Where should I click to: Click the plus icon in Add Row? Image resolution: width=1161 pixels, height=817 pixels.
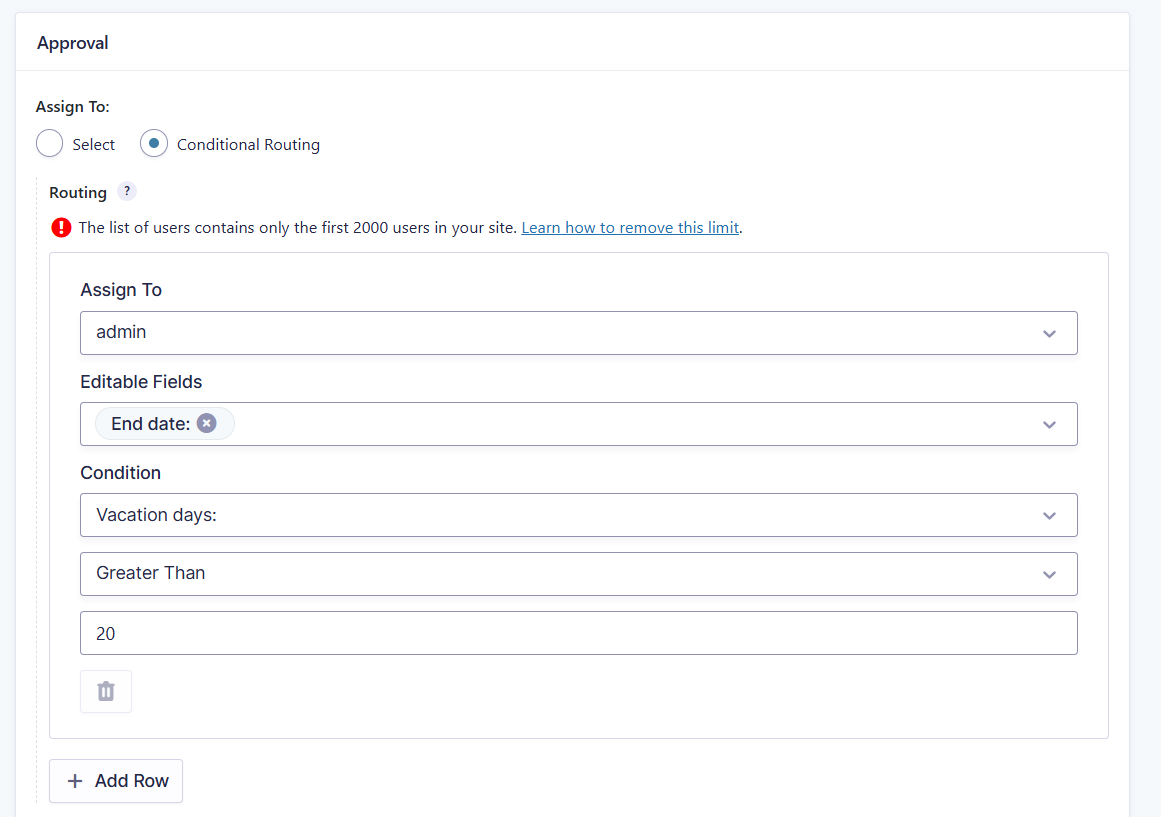(75, 781)
